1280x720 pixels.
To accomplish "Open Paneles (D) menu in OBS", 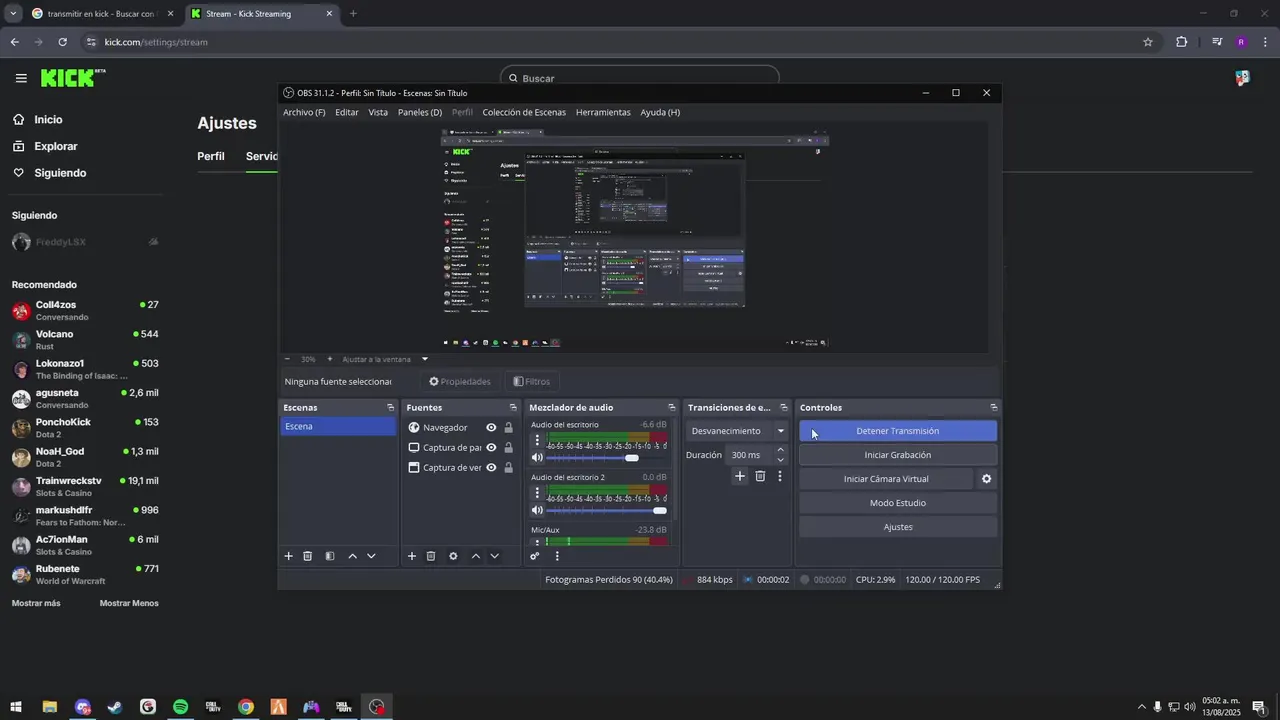I will tap(420, 112).
